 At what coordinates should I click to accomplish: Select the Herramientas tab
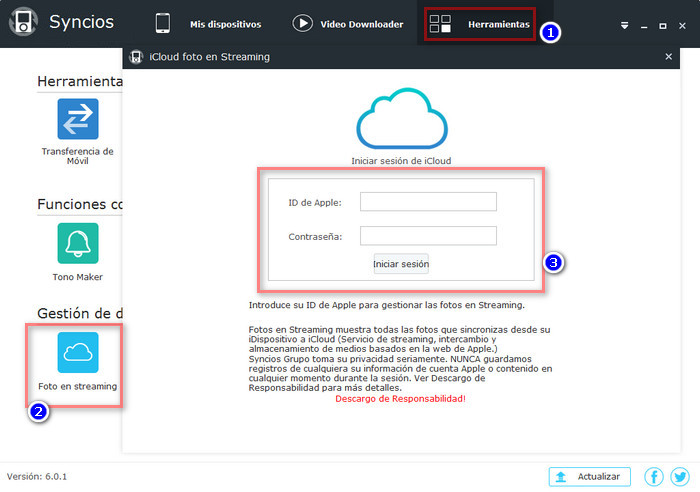tap(480, 24)
